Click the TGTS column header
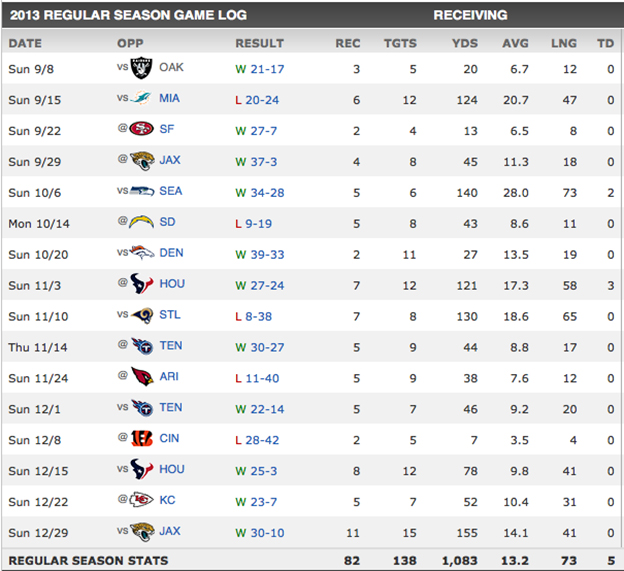 tap(400, 43)
